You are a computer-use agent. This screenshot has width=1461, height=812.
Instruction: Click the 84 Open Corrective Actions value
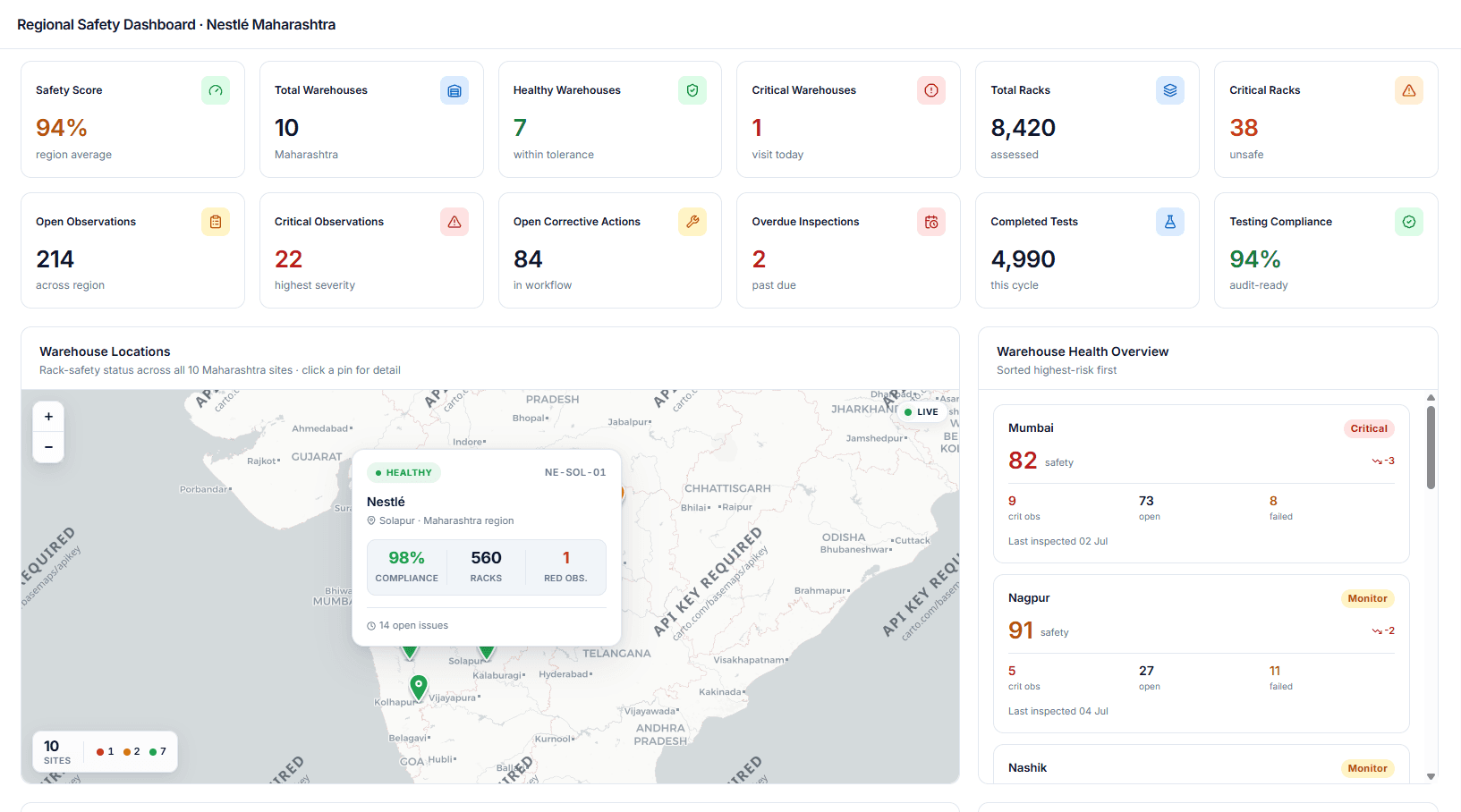tap(528, 259)
